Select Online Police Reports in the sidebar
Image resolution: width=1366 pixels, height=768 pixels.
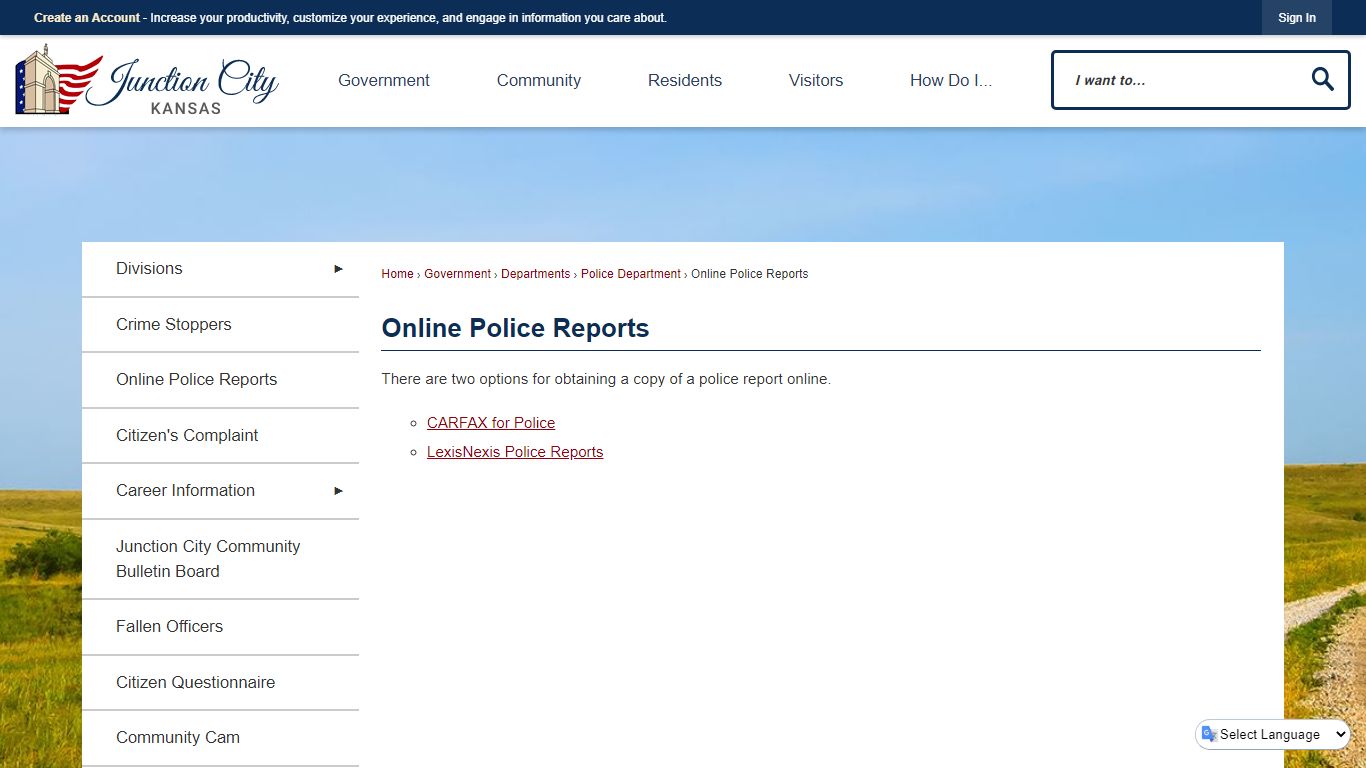[x=220, y=380]
